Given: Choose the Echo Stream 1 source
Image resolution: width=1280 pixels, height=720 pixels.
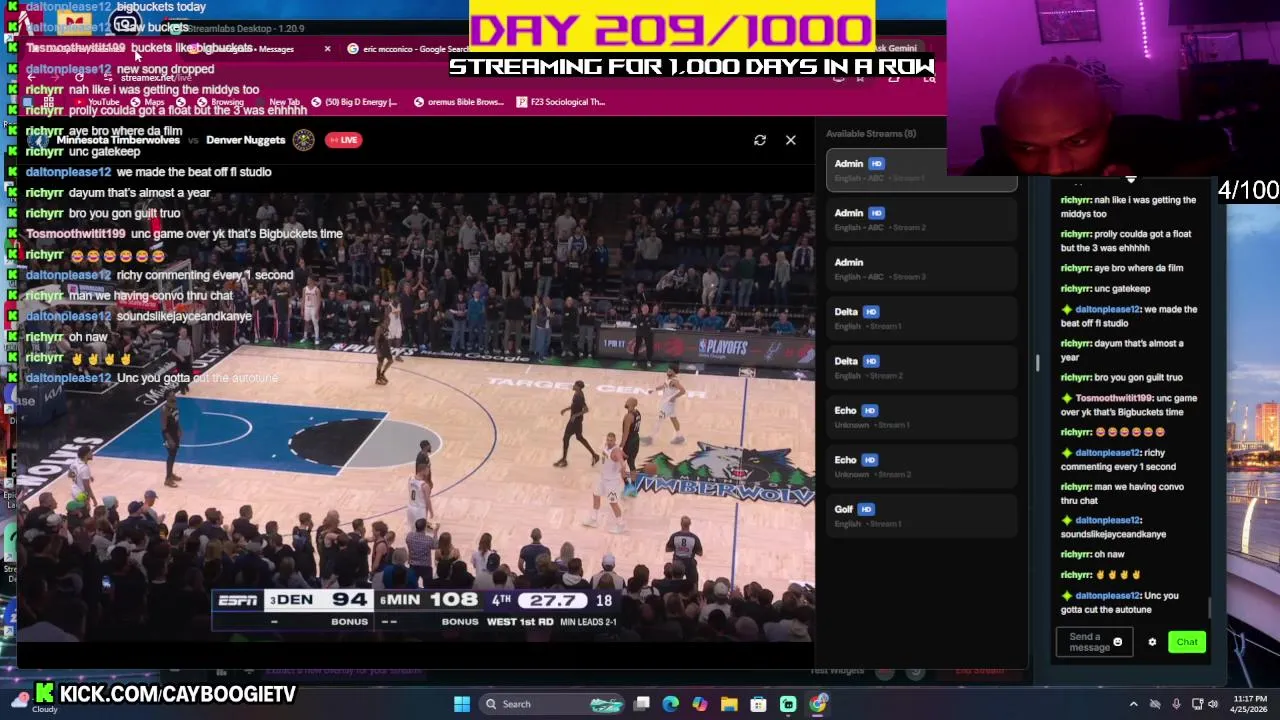Looking at the screenshot, I should (921, 417).
